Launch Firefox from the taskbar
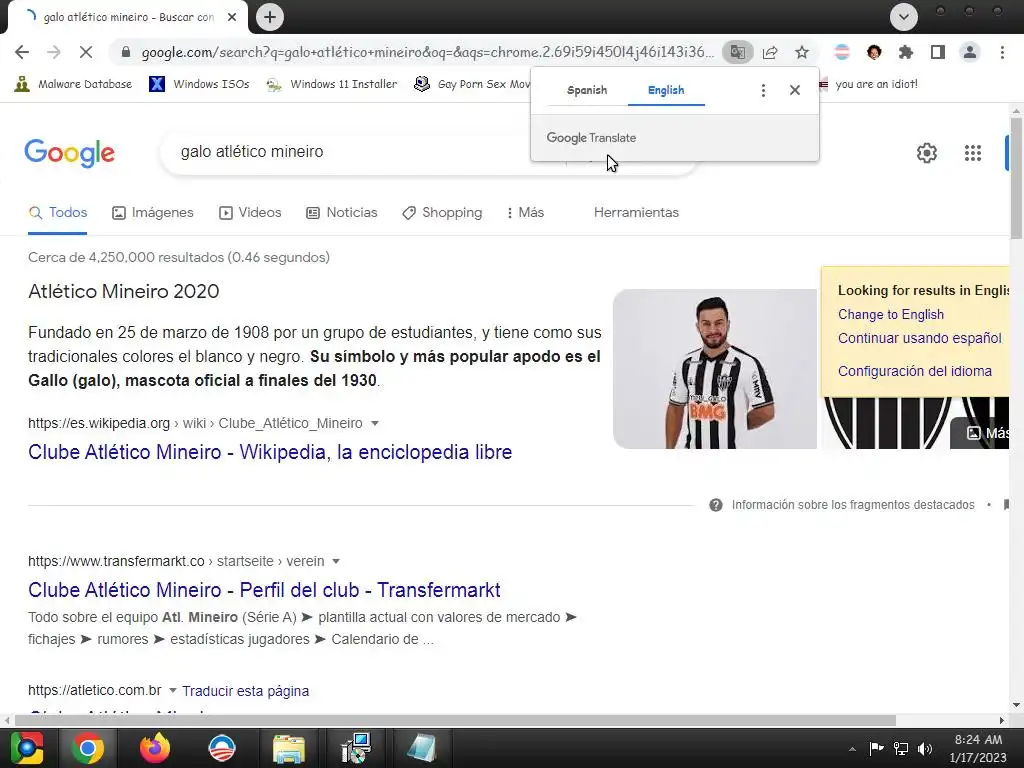 coord(155,748)
